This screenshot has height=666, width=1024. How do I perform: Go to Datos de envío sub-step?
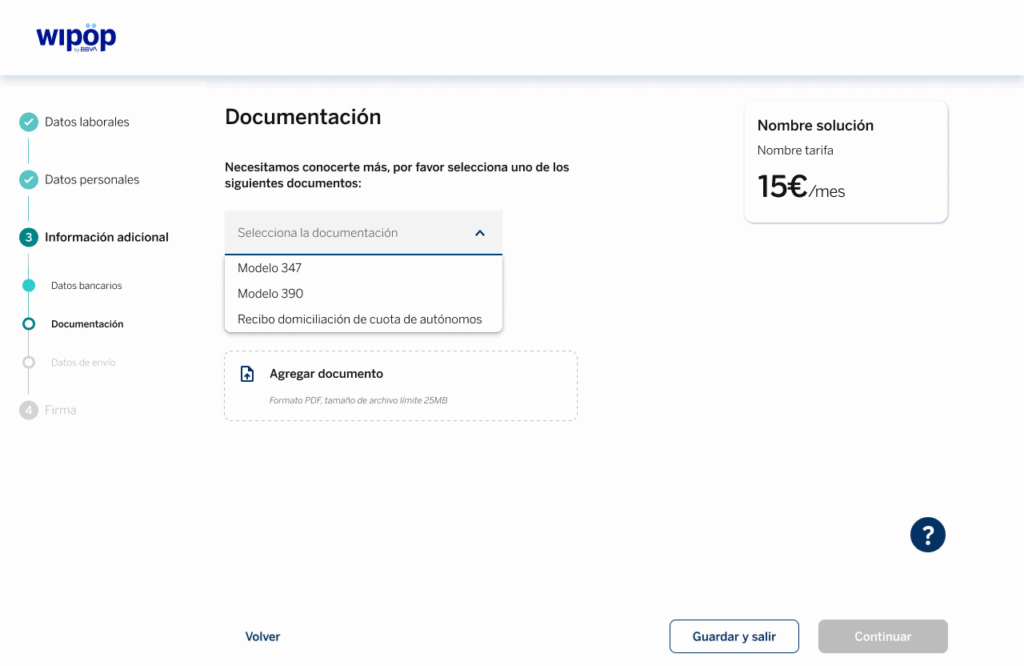(83, 362)
